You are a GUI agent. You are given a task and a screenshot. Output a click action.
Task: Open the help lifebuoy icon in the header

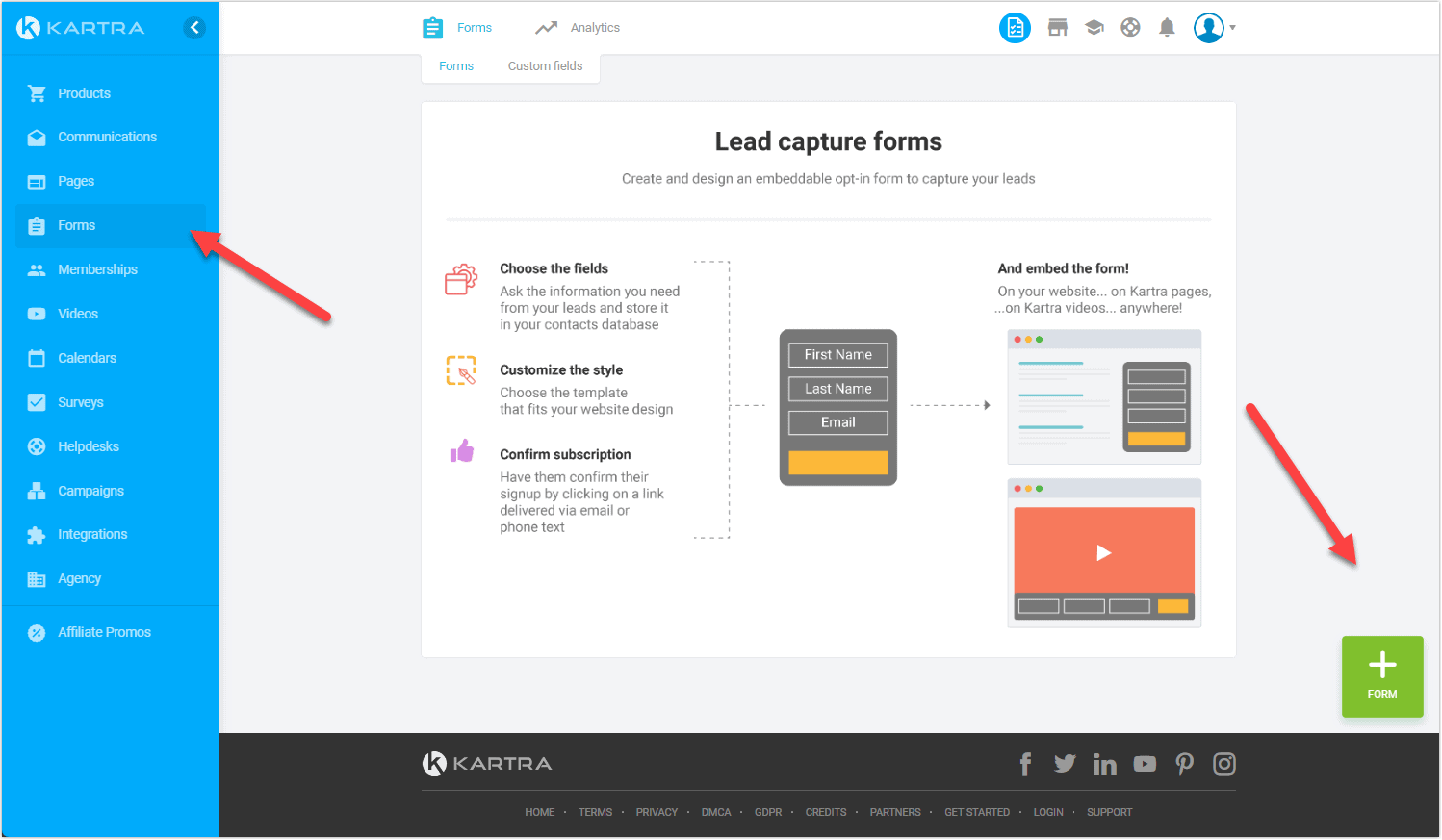1131,28
